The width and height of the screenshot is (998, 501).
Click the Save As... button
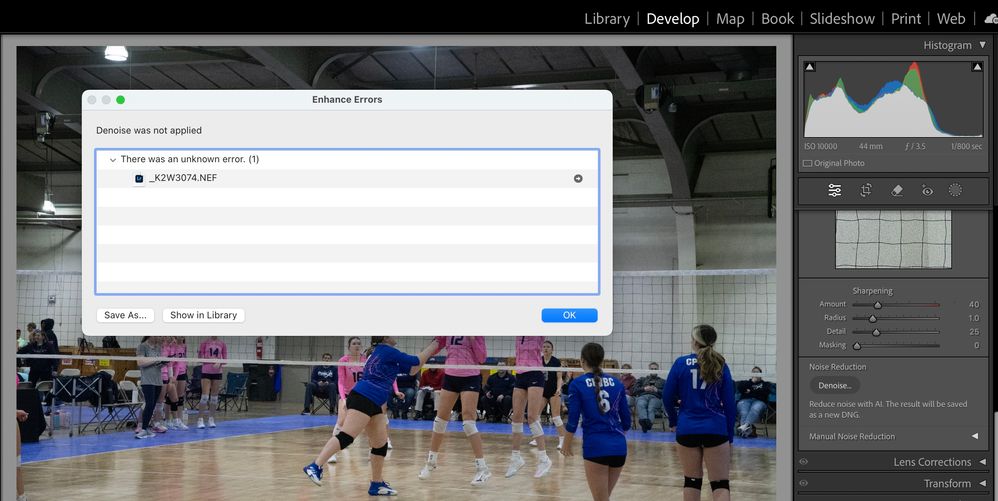pos(125,315)
